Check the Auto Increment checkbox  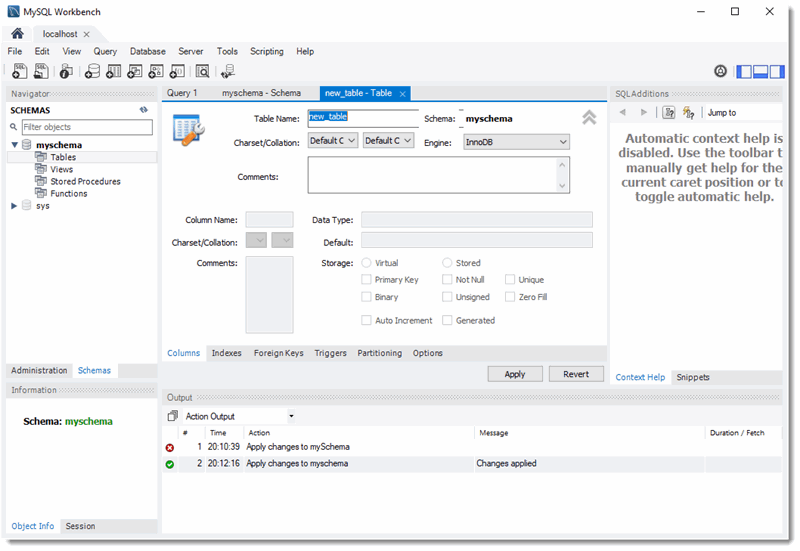click(366, 320)
